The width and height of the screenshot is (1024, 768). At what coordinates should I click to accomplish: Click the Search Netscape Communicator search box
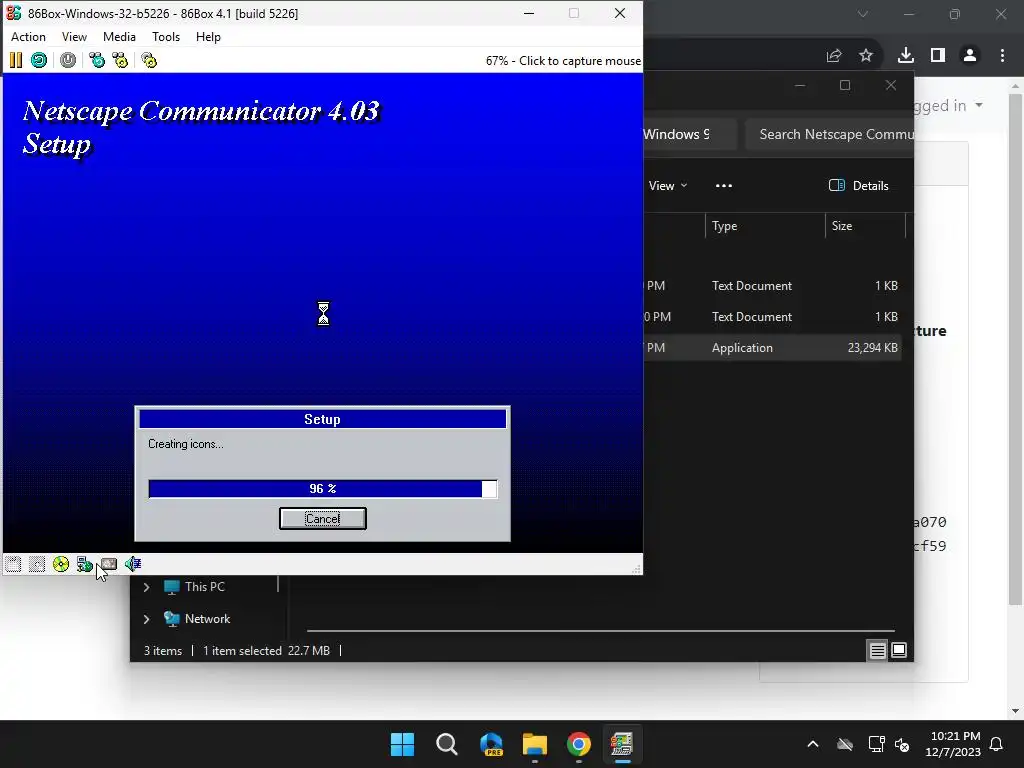click(830, 135)
